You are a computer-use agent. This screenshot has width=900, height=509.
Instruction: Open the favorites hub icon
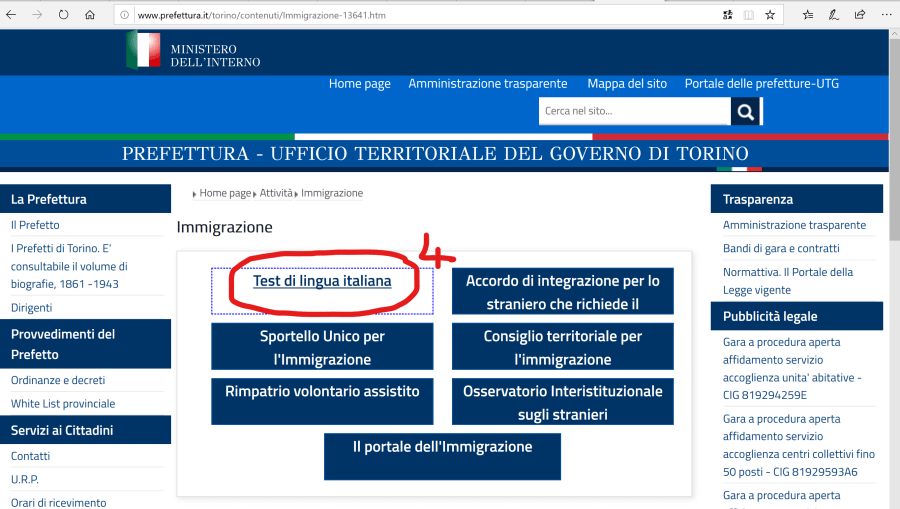coord(808,15)
